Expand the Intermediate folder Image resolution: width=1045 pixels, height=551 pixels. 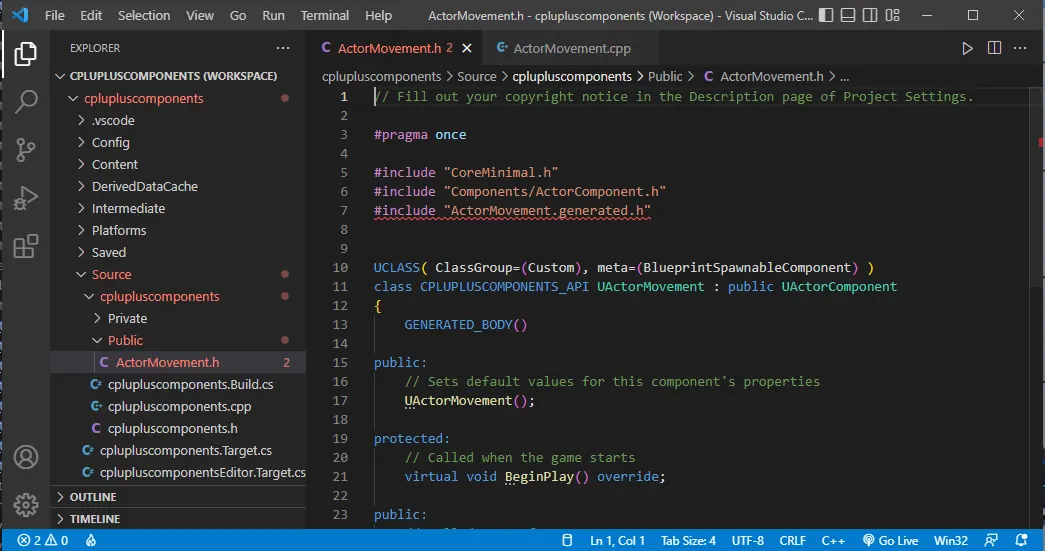179,208
